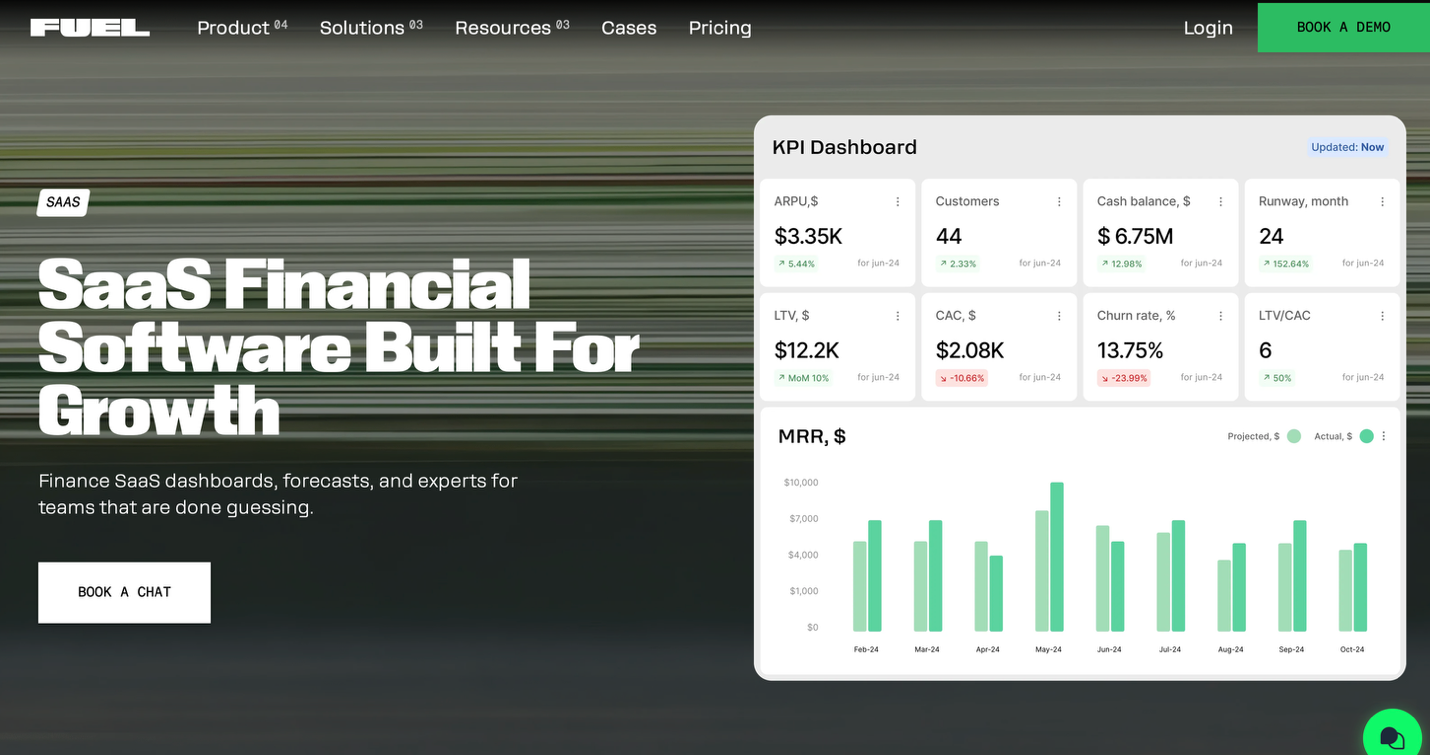Toggle the Actual series legend dot
The image size is (1430, 755).
(1366, 436)
